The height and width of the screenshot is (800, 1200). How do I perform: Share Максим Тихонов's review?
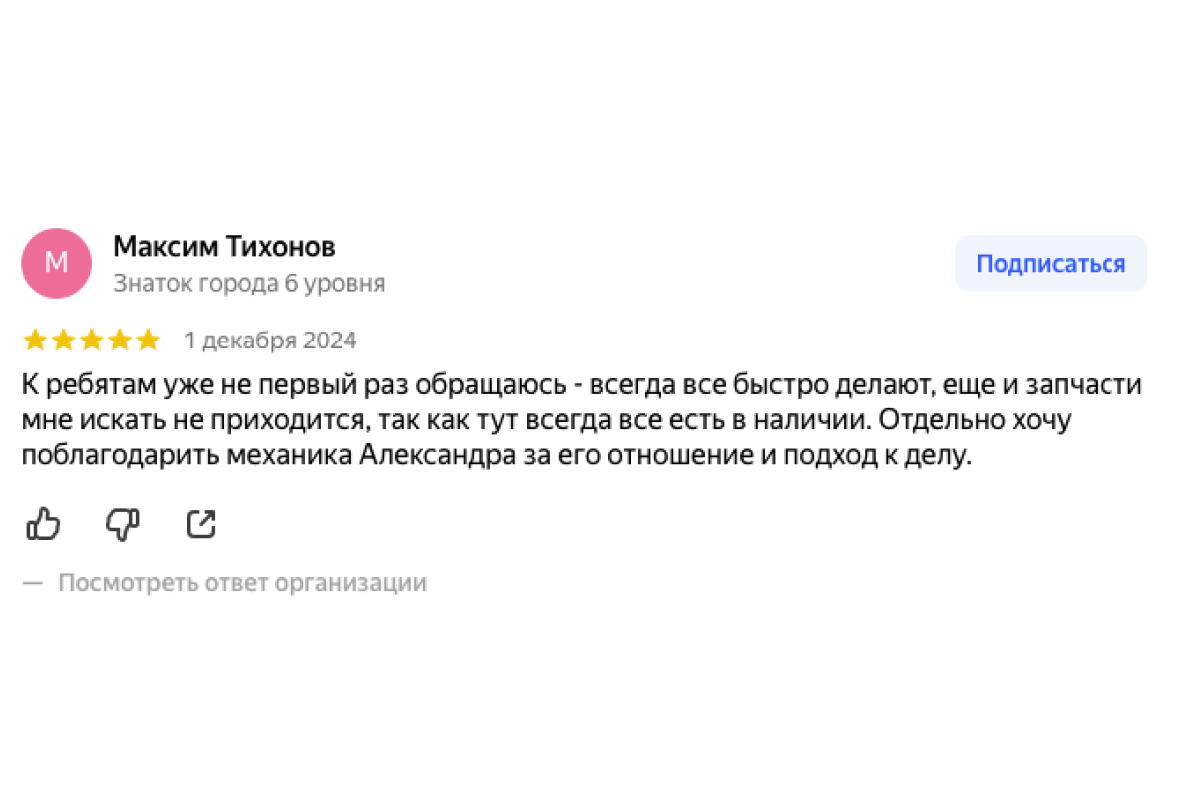[202, 523]
